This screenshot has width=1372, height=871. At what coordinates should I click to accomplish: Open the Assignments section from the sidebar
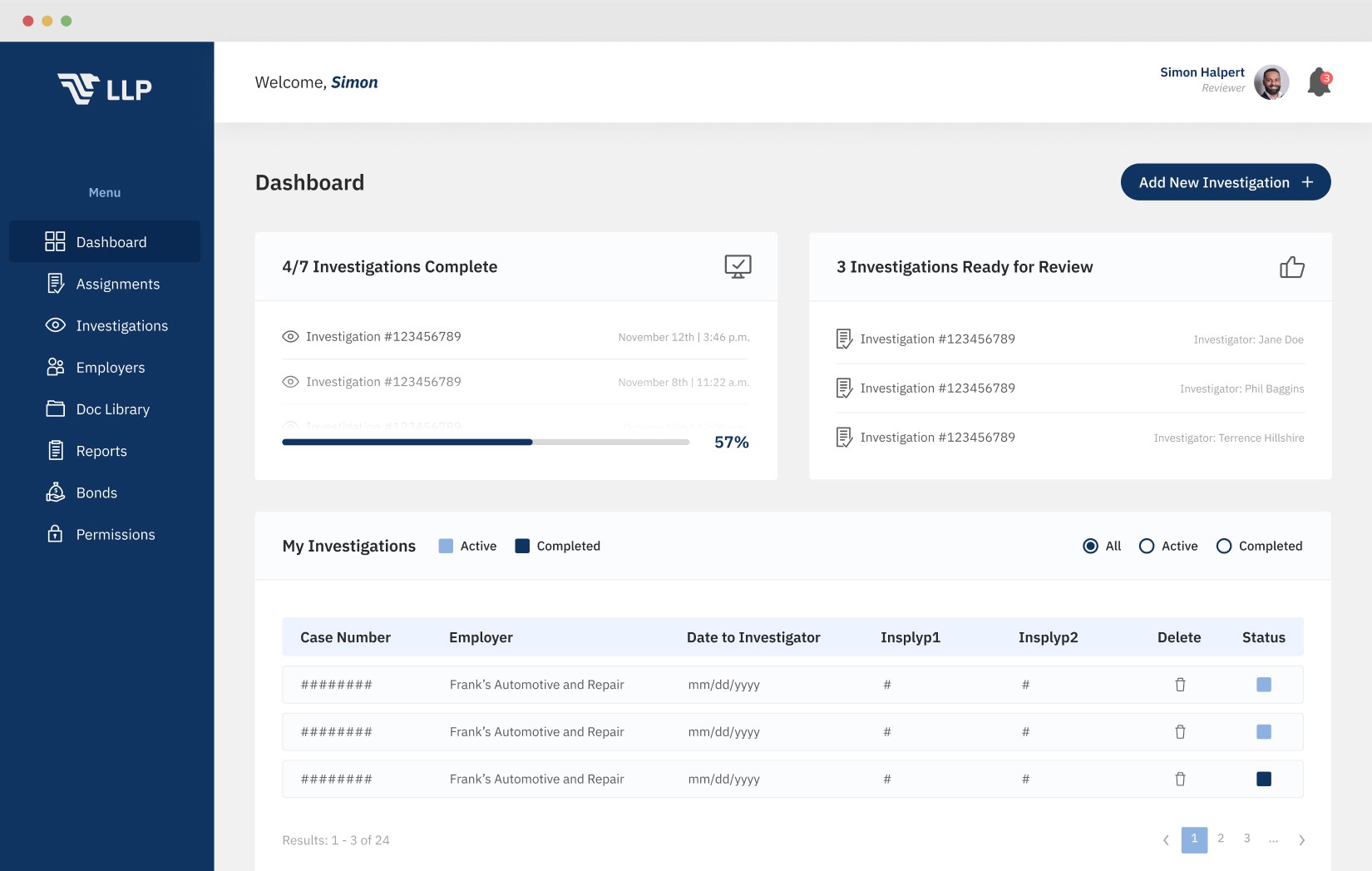pos(117,284)
